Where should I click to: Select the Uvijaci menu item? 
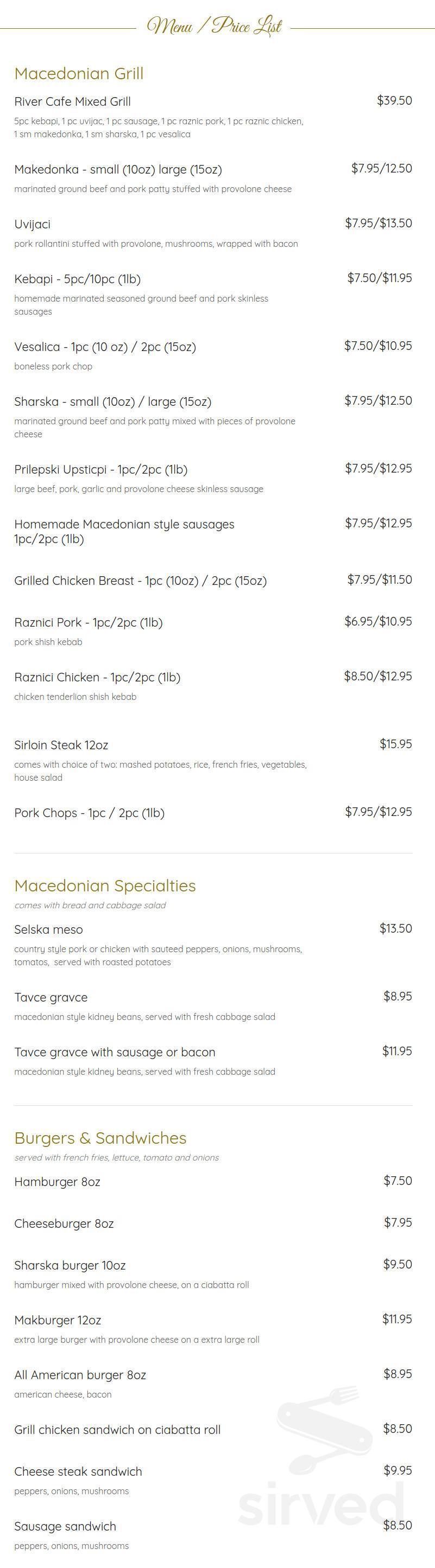point(32,225)
